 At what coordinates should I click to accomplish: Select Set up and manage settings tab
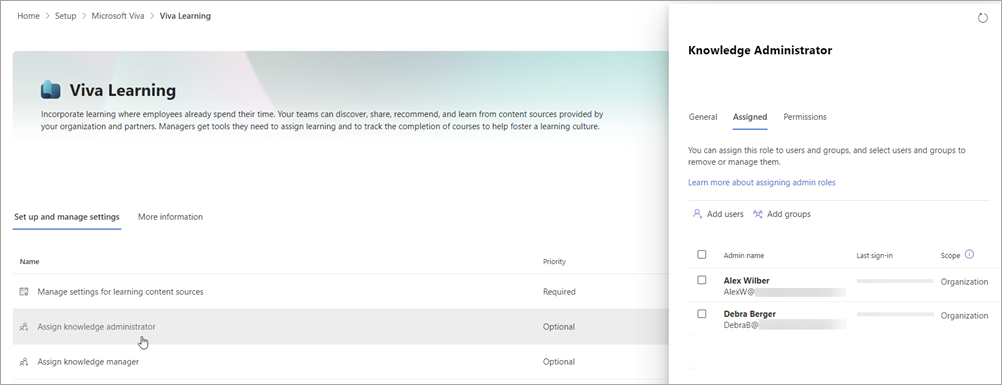(66, 217)
